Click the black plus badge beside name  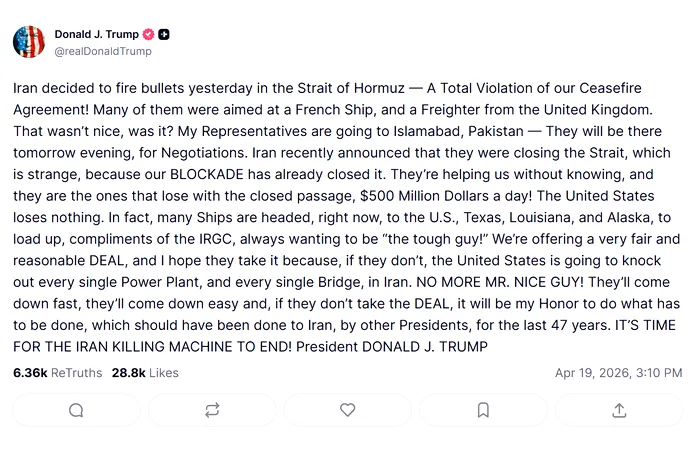coord(164,34)
